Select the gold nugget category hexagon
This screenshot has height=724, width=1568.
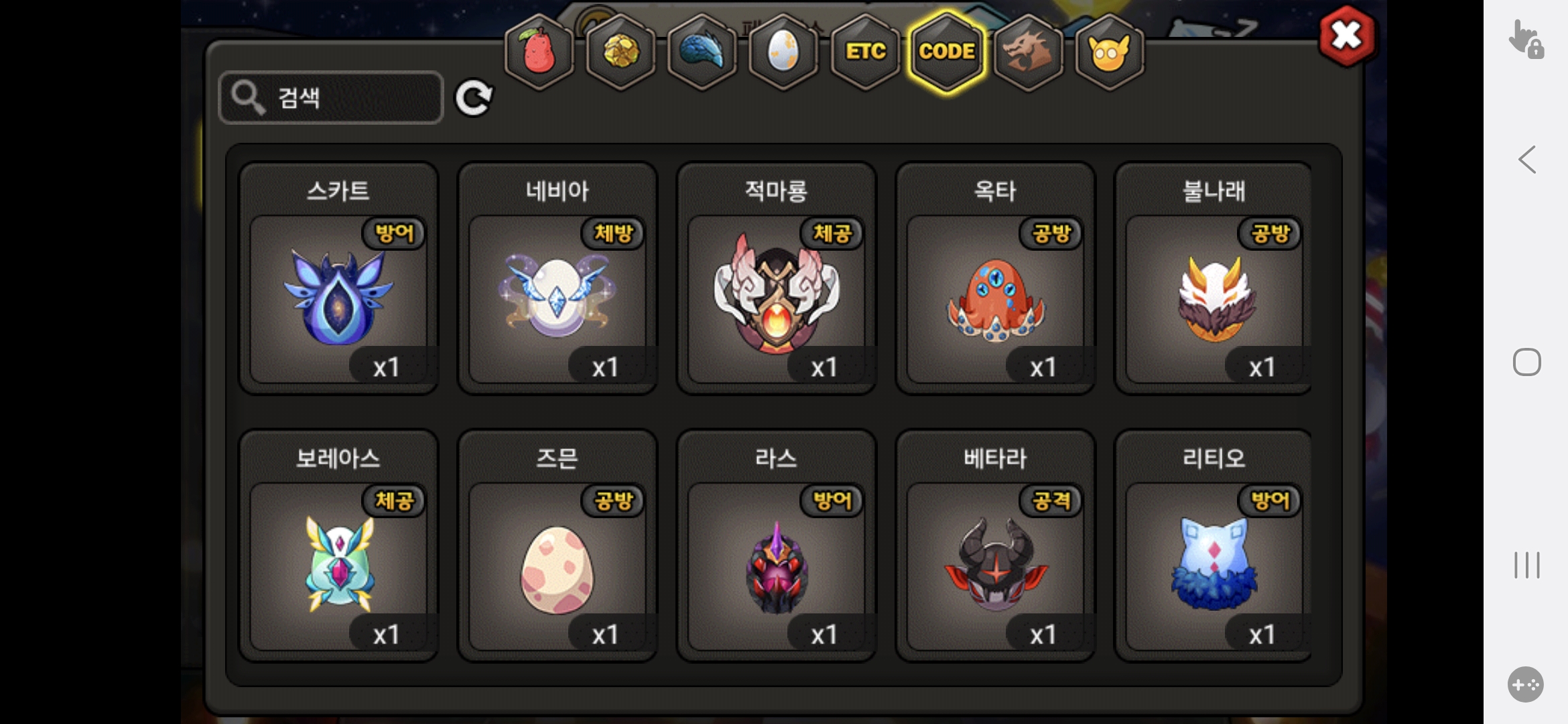pos(620,52)
